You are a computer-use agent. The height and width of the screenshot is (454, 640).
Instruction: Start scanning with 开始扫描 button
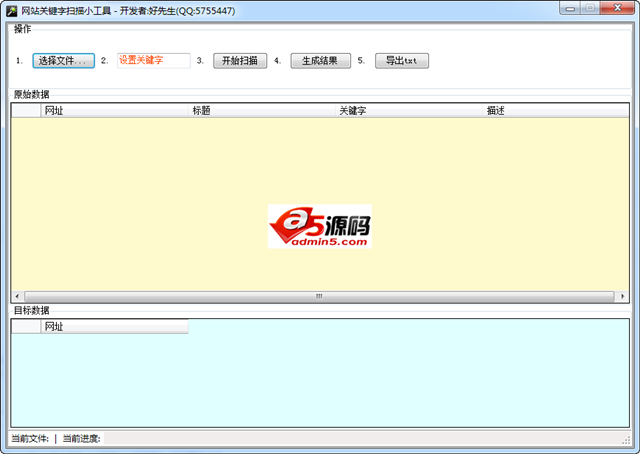tap(240, 61)
